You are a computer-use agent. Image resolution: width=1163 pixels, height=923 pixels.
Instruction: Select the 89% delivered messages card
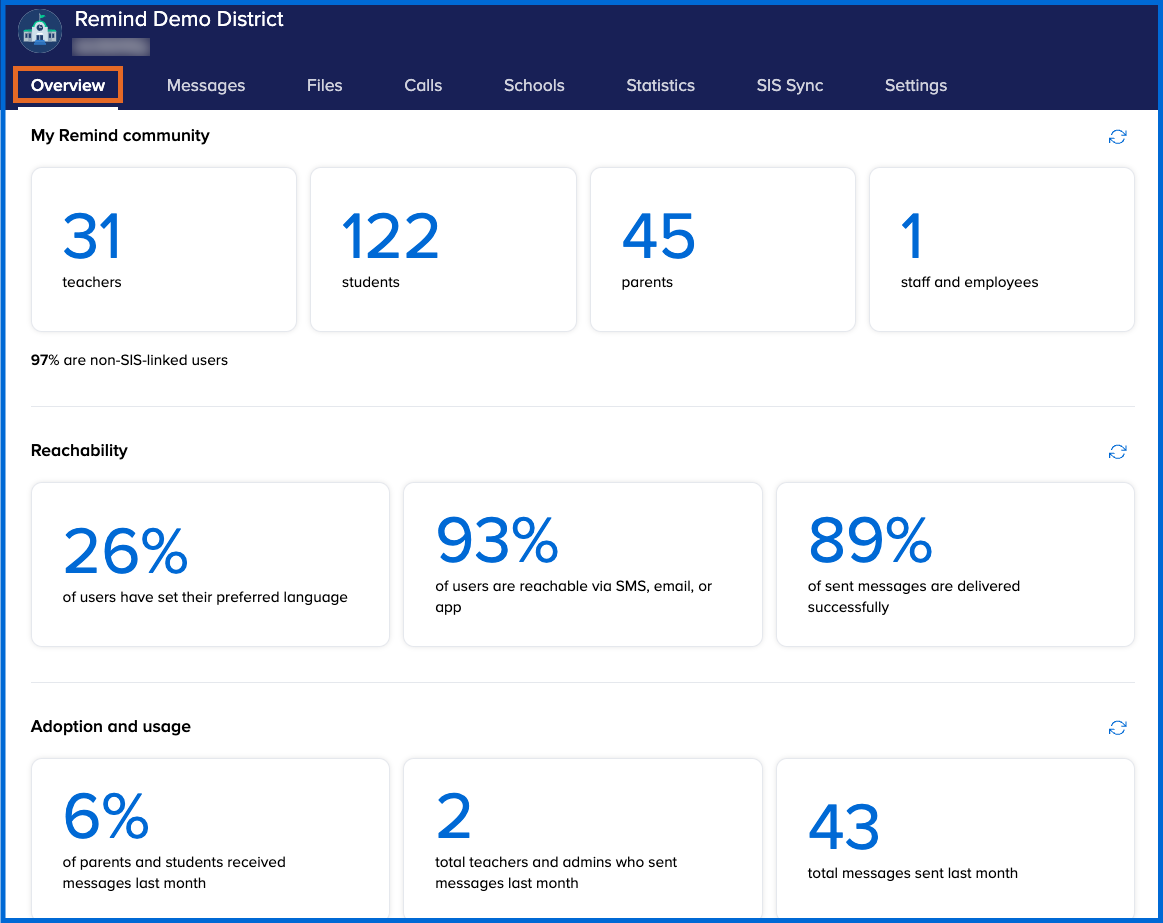[954, 564]
